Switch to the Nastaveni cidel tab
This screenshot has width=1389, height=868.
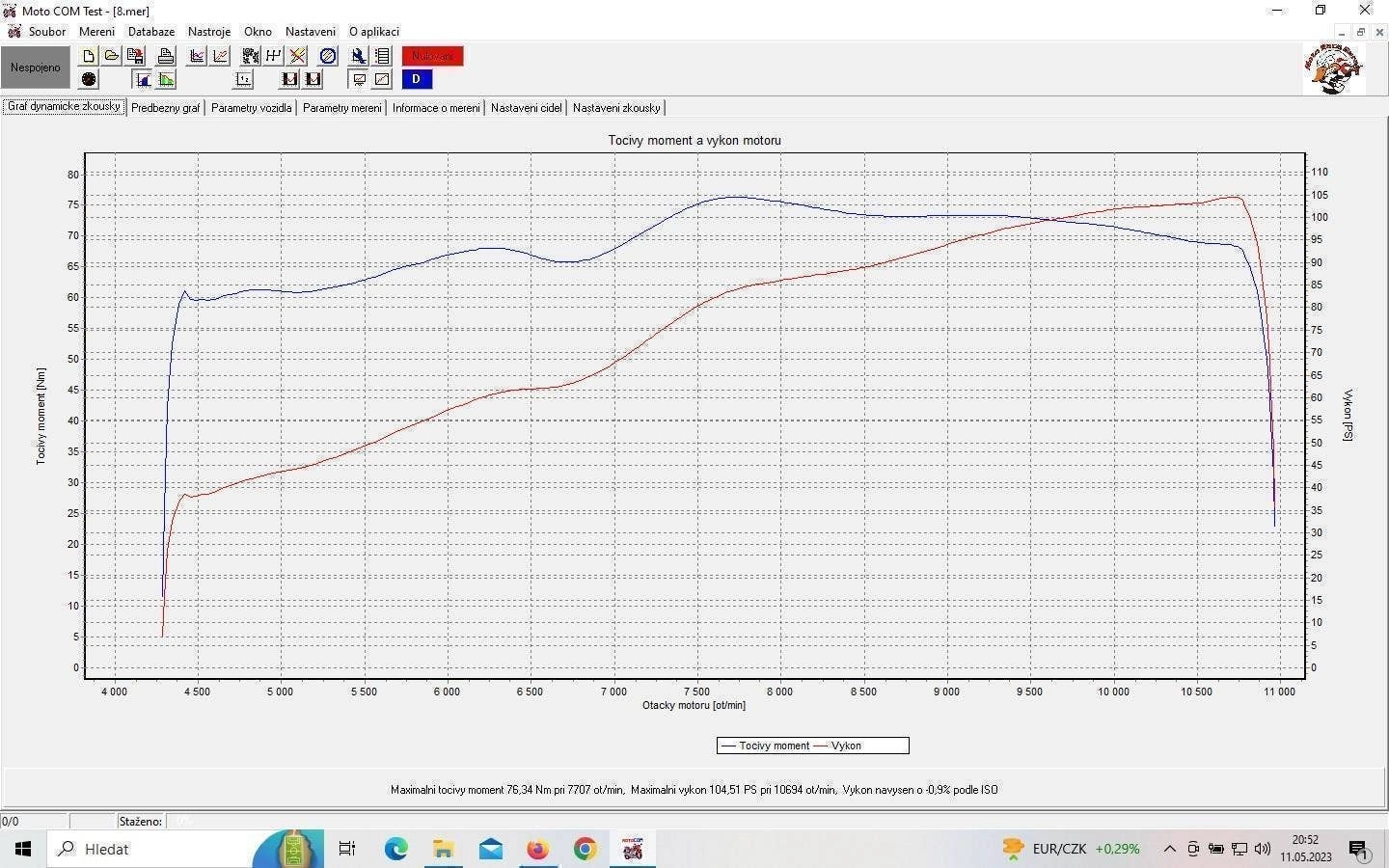[x=526, y=108]
